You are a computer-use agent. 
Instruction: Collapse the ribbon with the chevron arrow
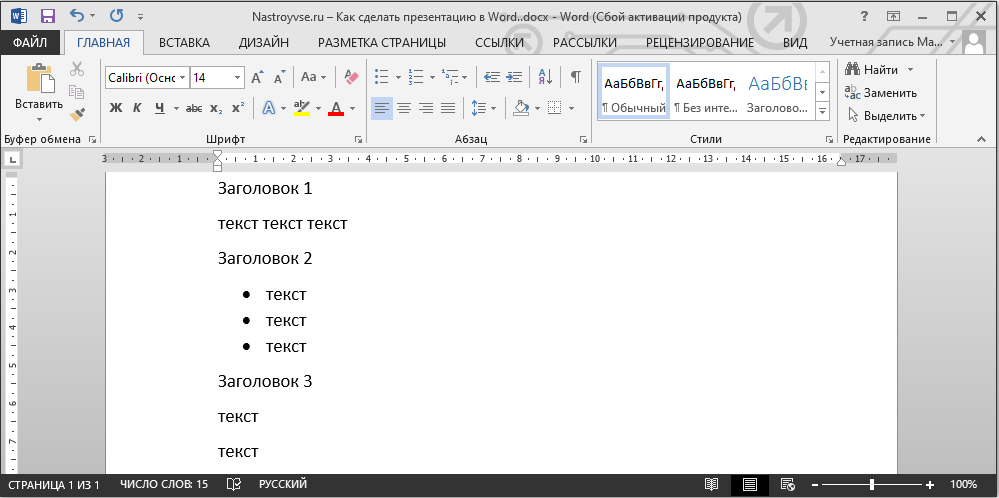[x=981, y=139]
